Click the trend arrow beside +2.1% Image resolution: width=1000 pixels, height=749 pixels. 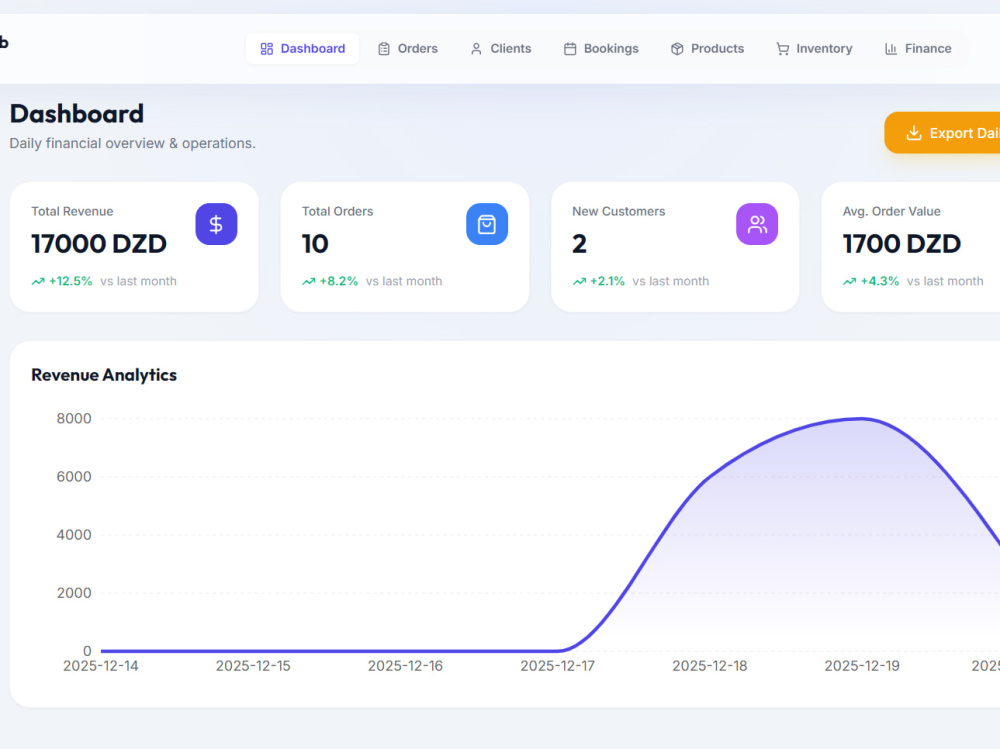[579, 281]
